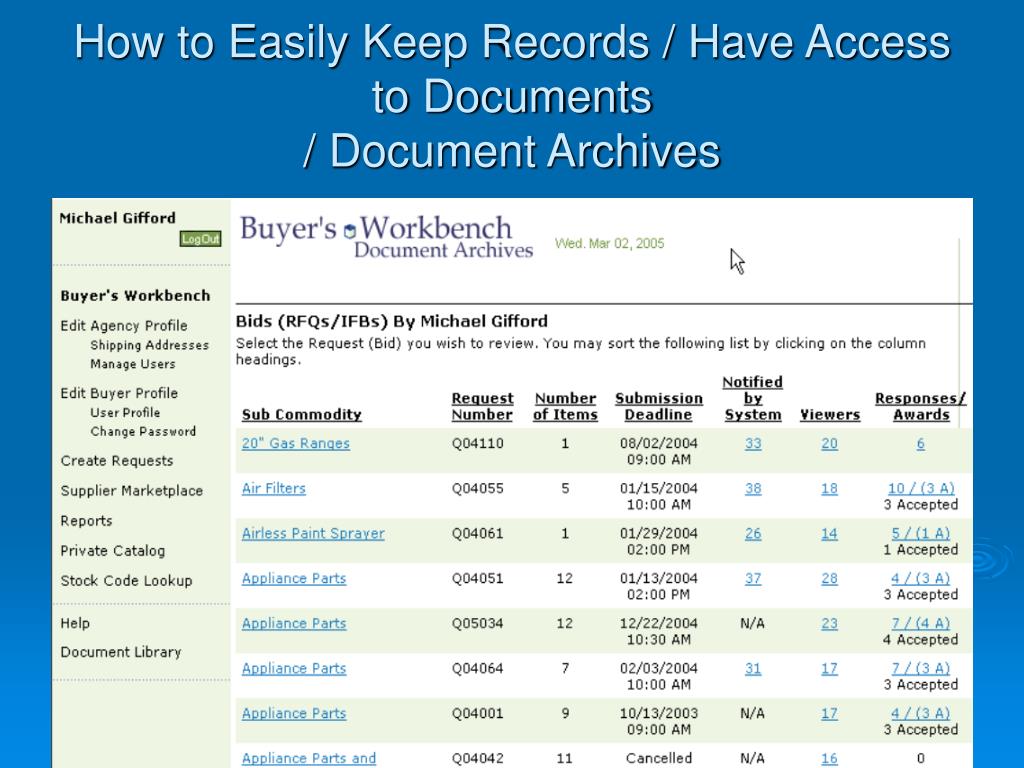View 6 responses for Gas Ranges
The width and height of the screenshot is (1024, 768).
pyautogui.click(x=920, y=443)
